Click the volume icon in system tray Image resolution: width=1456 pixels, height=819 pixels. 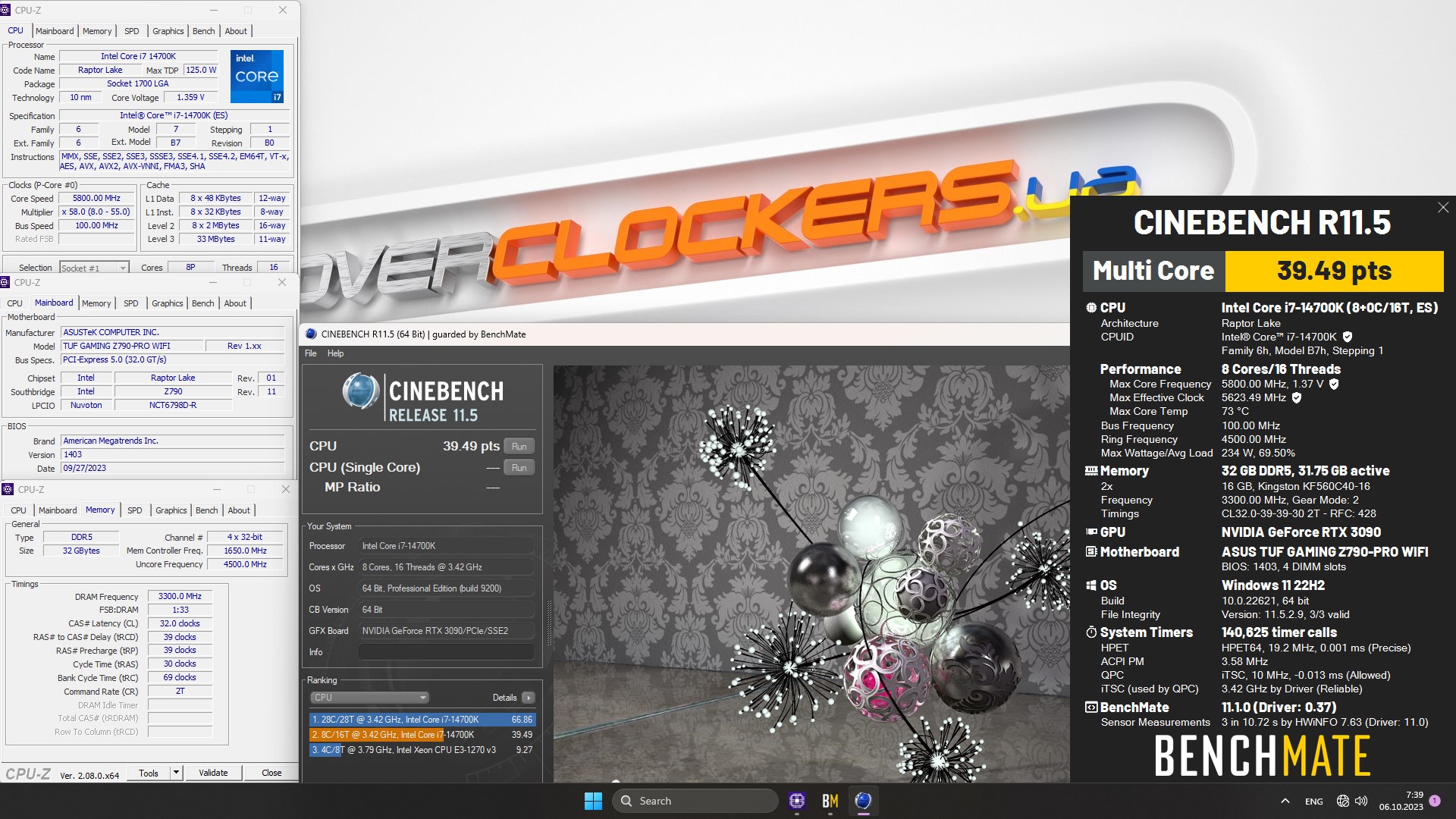click(x=1361, y=801)
